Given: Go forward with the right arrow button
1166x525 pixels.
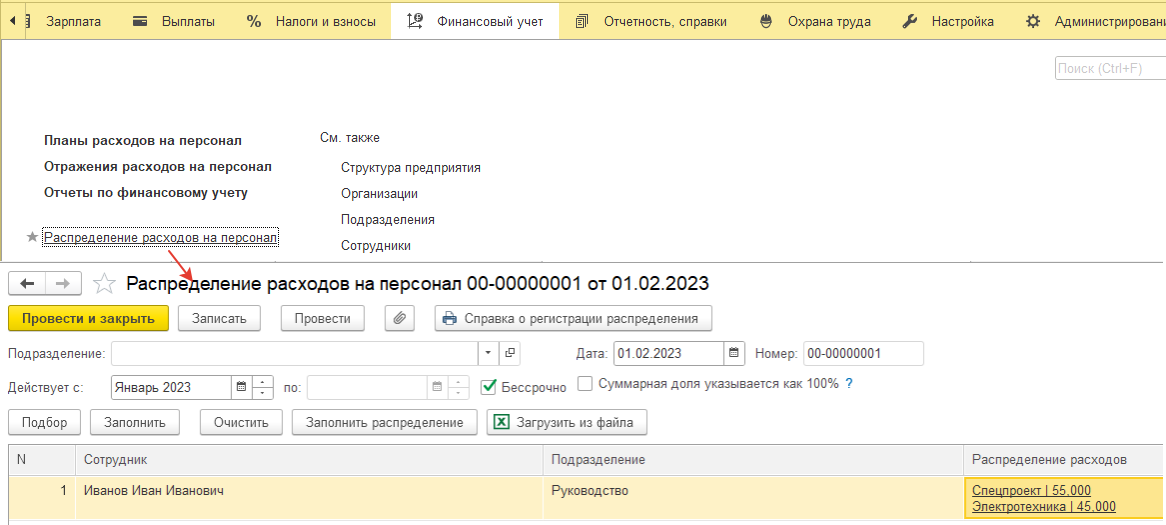Looking at the screenshot, I should [64, 283].
